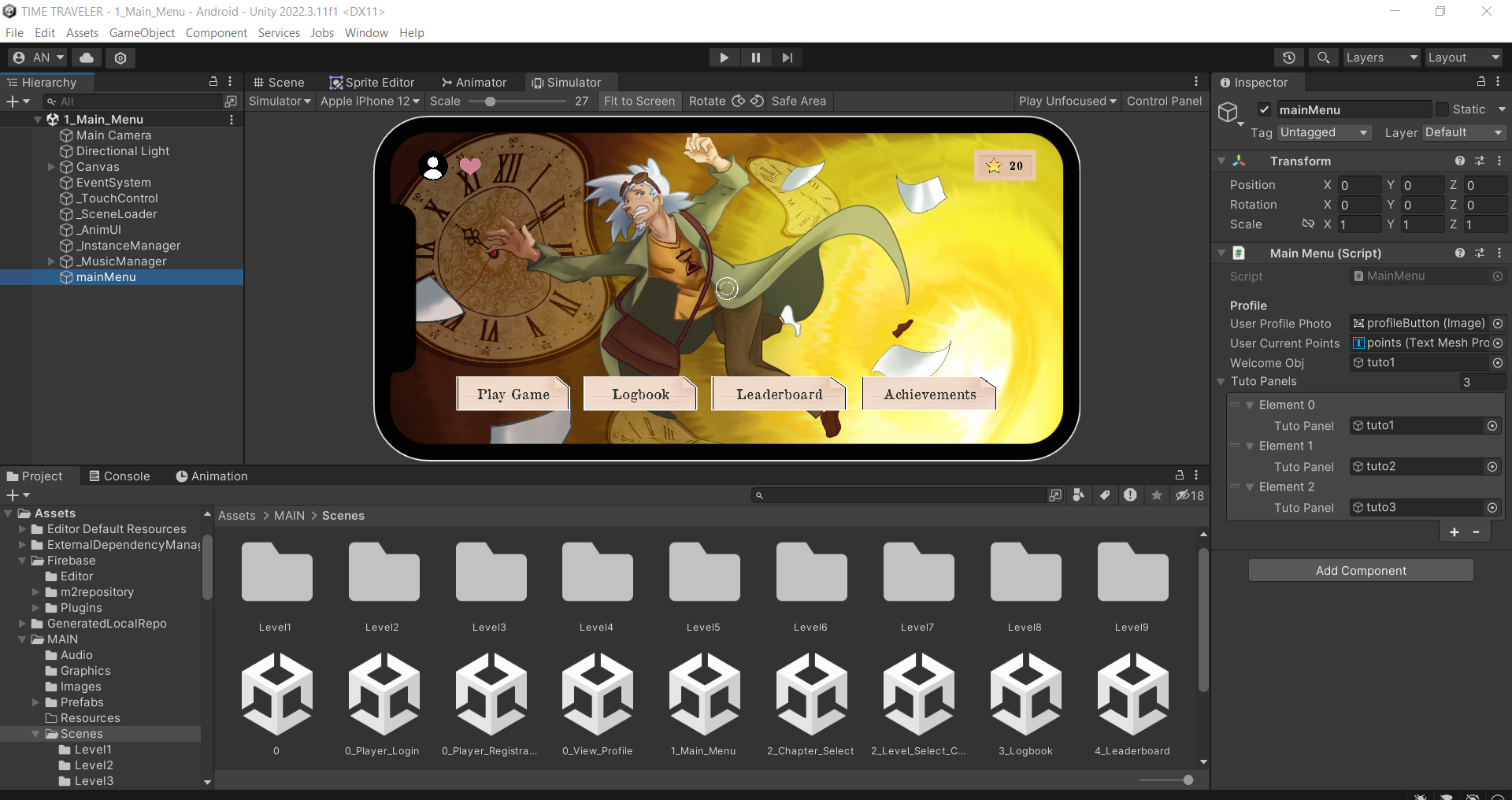
Task: Select the 1_Main_Menu scene asset thumbnail
Action: (704, 693)
